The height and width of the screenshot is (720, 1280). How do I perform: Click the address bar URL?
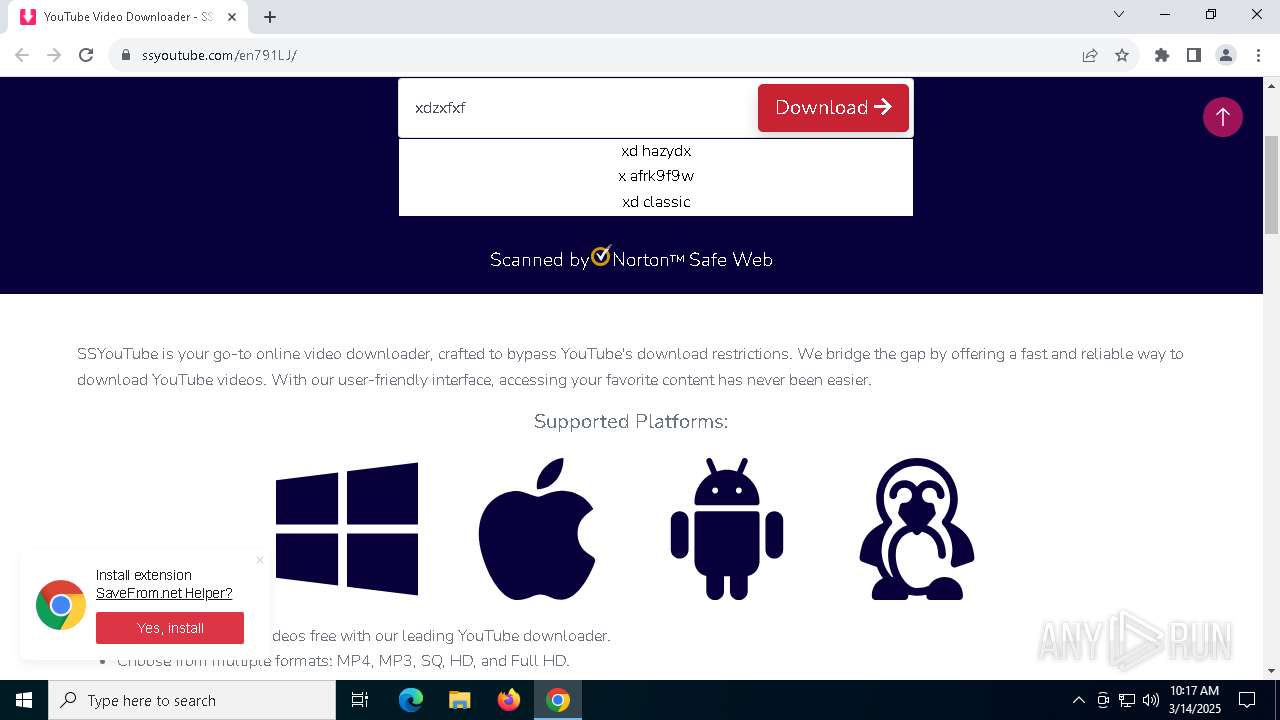click(219, 55)
